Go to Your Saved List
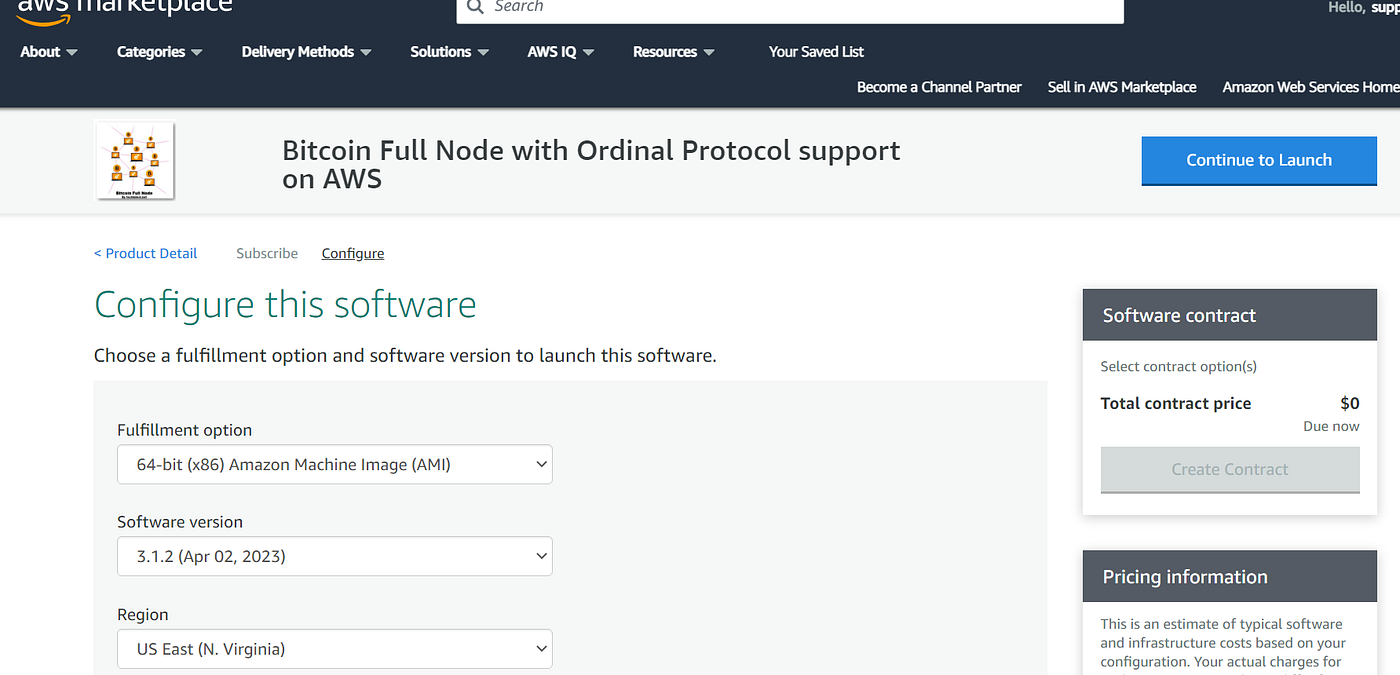This screenshot has width=1400, height=675. click(x=816, y=52)
